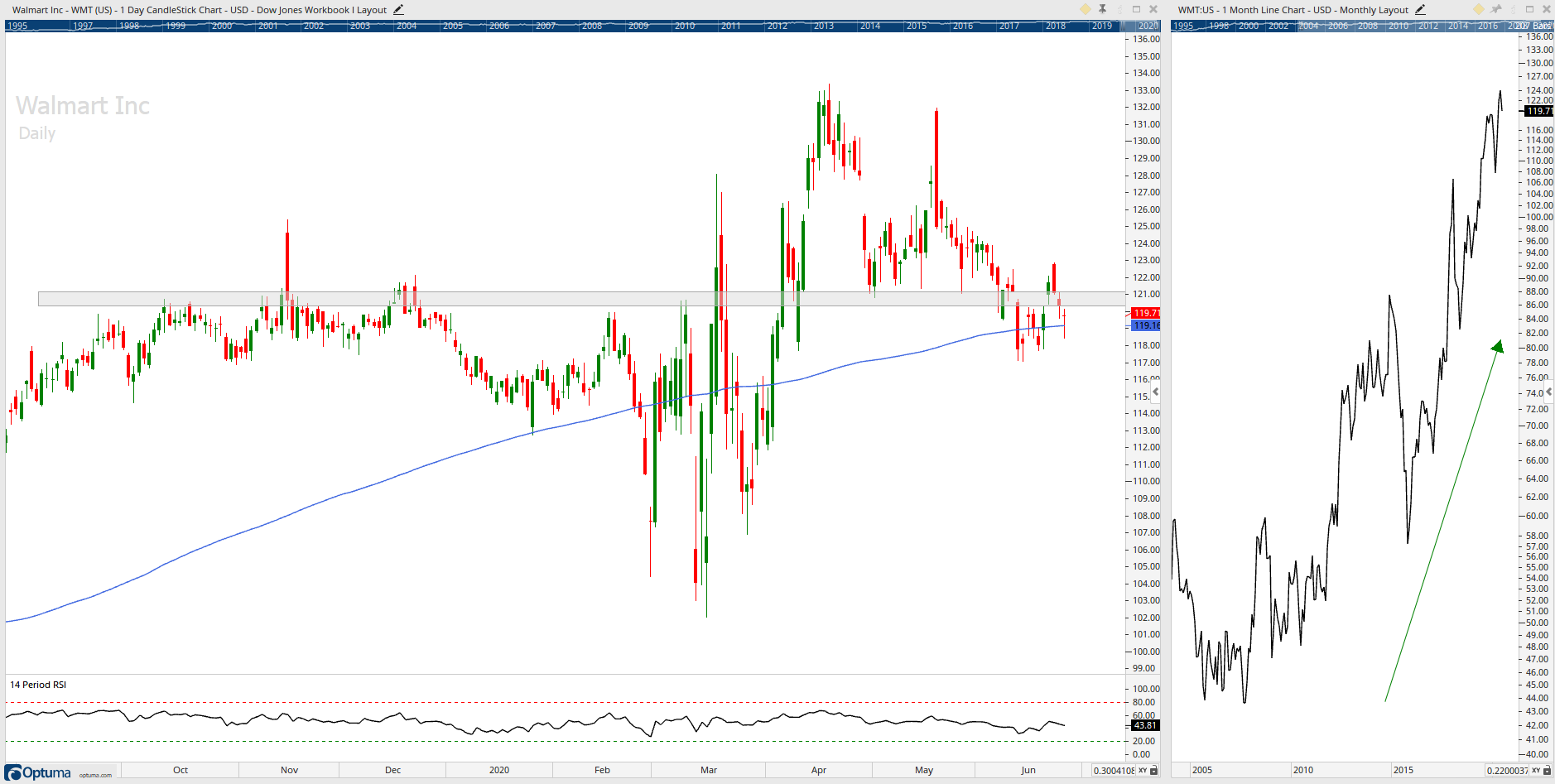
Task: Maximize the daily candlestick chart panel
Action: [x=1137, y=9]
